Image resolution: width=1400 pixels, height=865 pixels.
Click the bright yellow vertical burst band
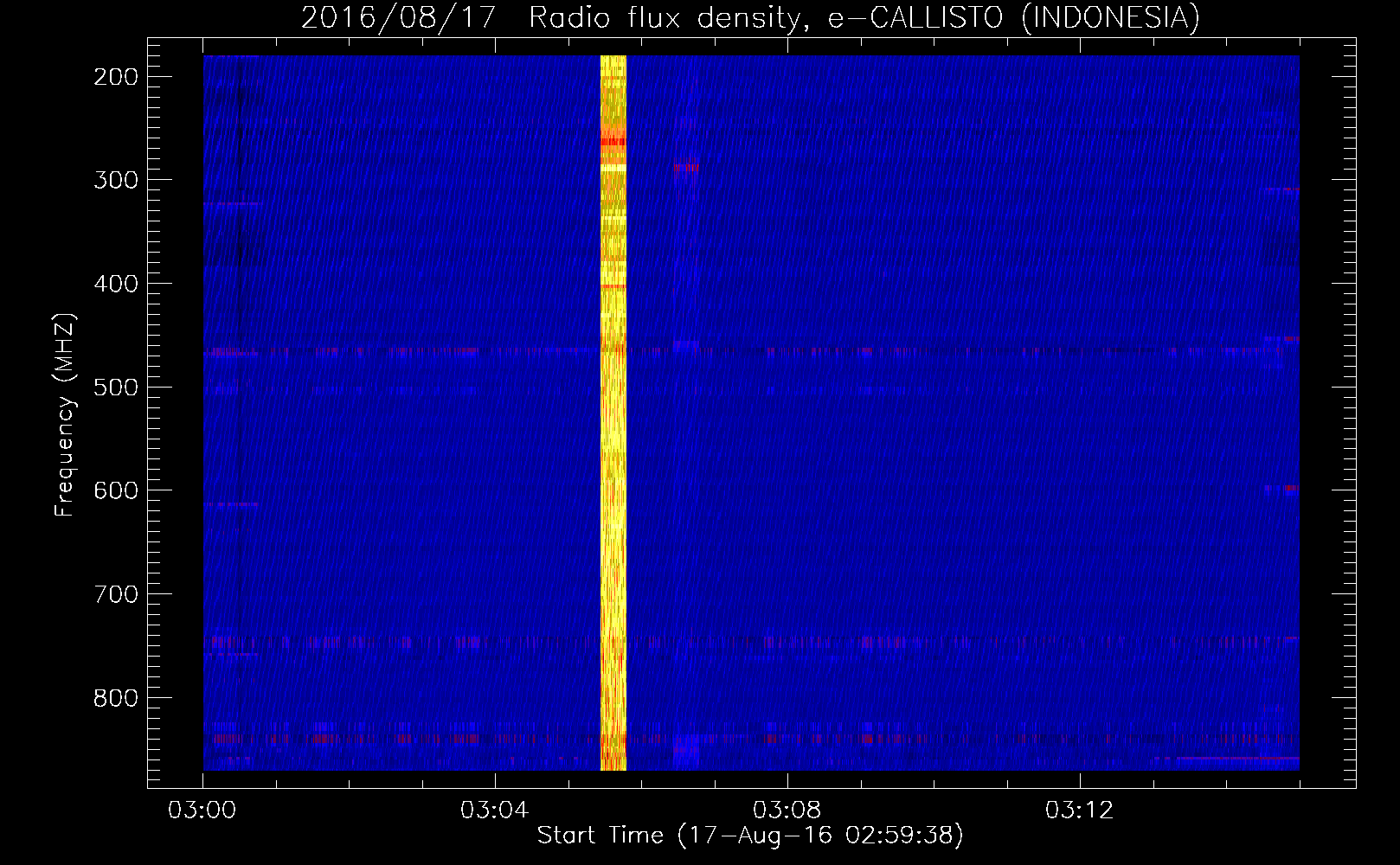[613, 413]
